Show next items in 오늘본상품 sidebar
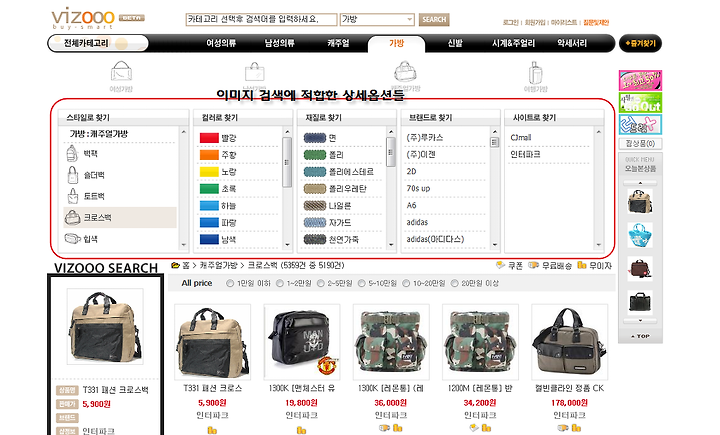The image size is (720, 435). tap(640, 321)
